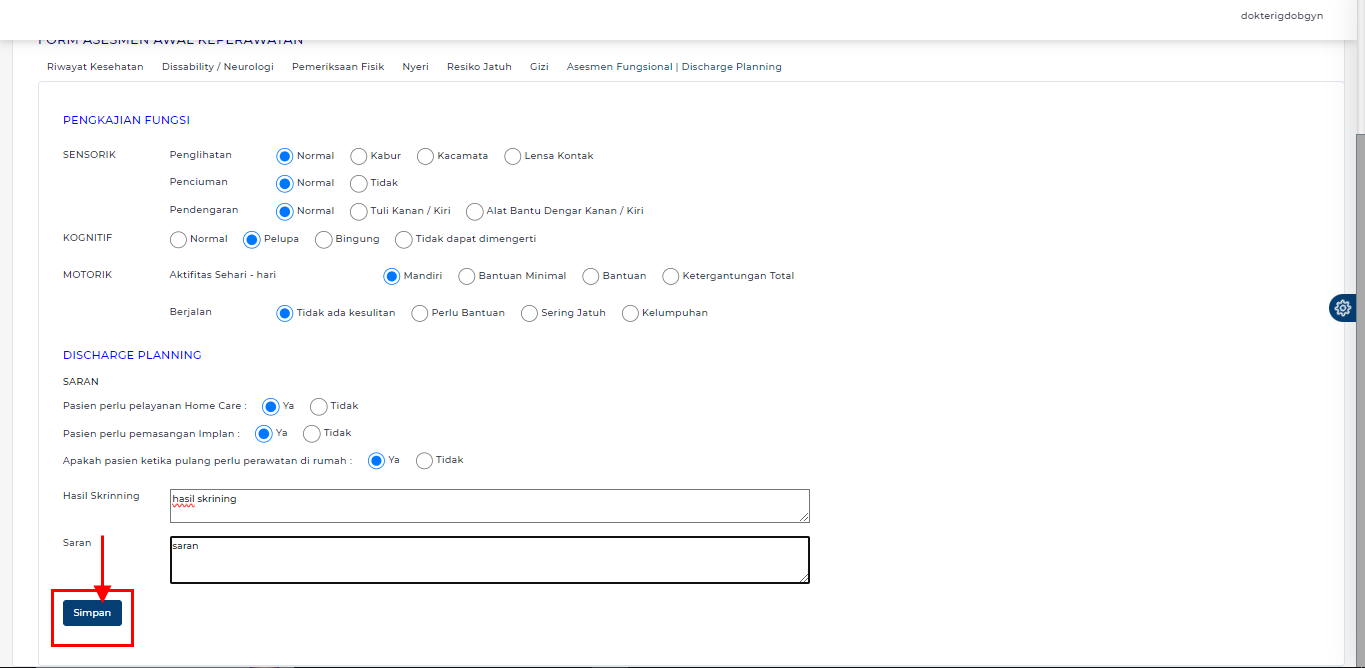The width and height of the screenshot is (1365, 668).
Task: Choose Tidak for pemasangan Implan
Action: click(x=312, y=434)
